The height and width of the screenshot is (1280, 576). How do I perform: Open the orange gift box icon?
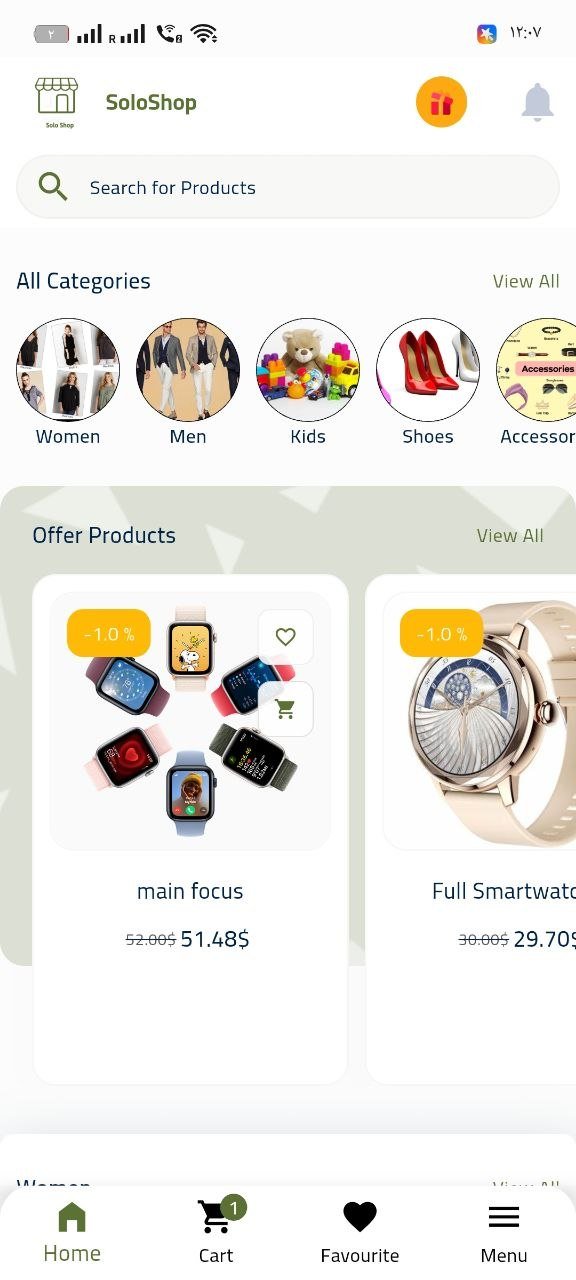441,102
